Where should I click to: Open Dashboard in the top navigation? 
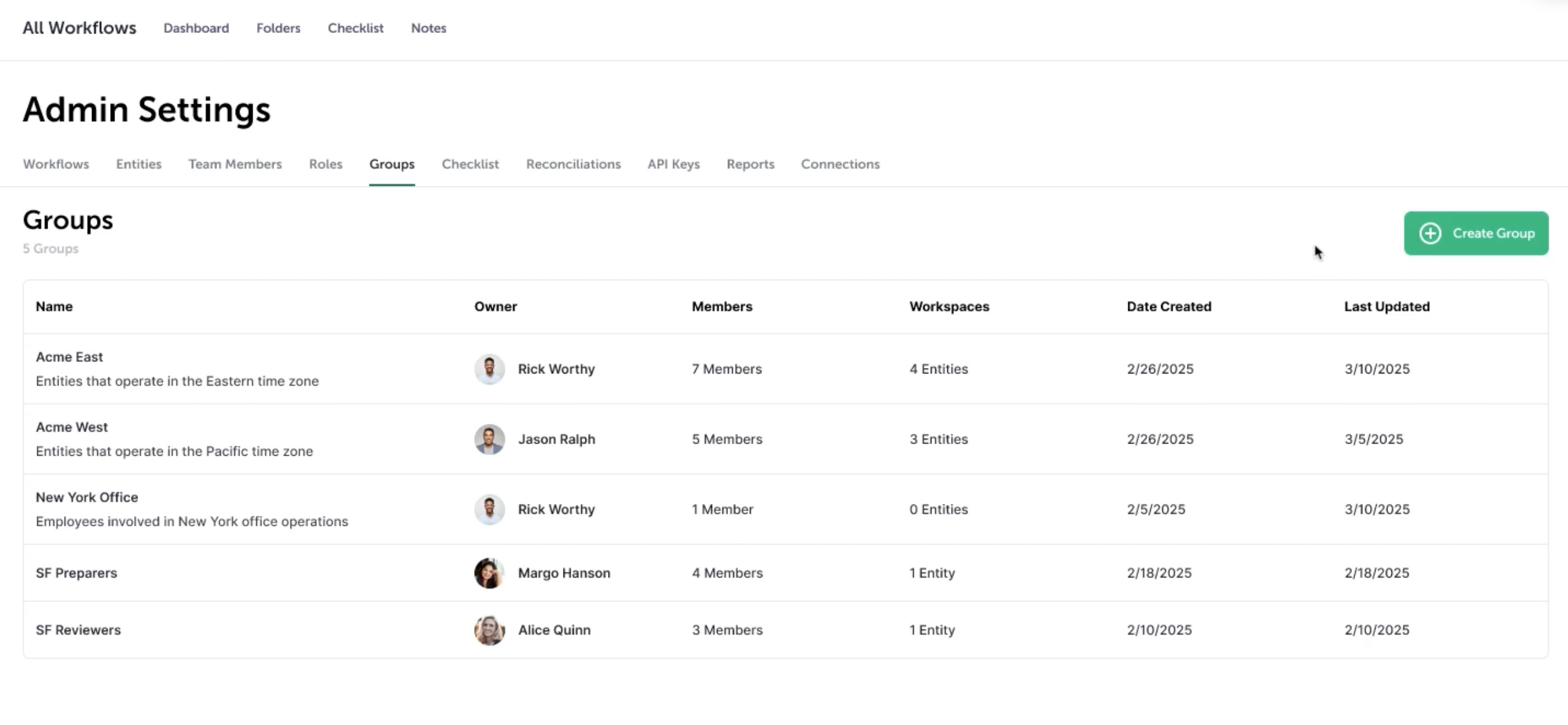(x=196, y=28)
